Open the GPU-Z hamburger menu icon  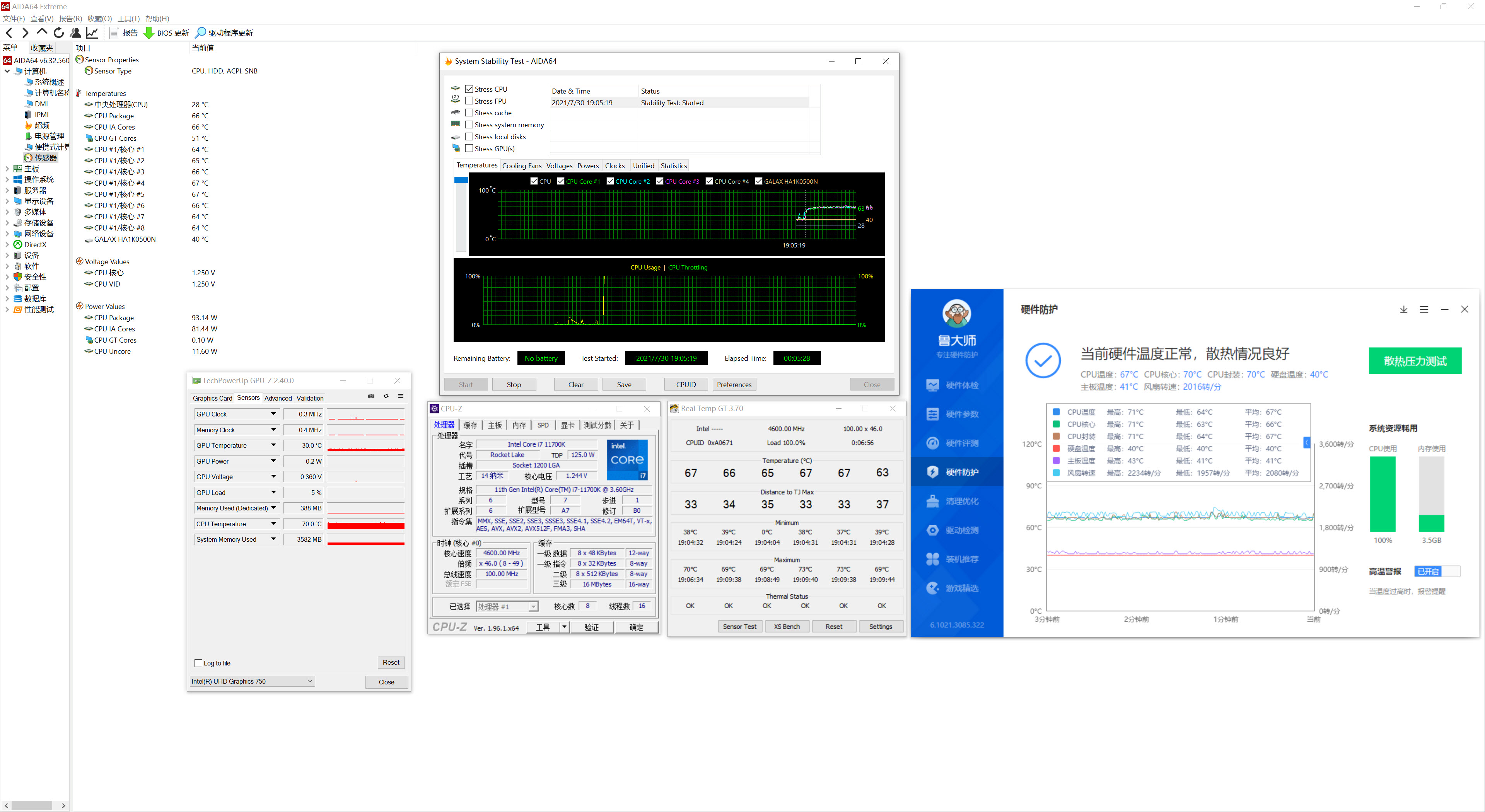click(401, 396)
